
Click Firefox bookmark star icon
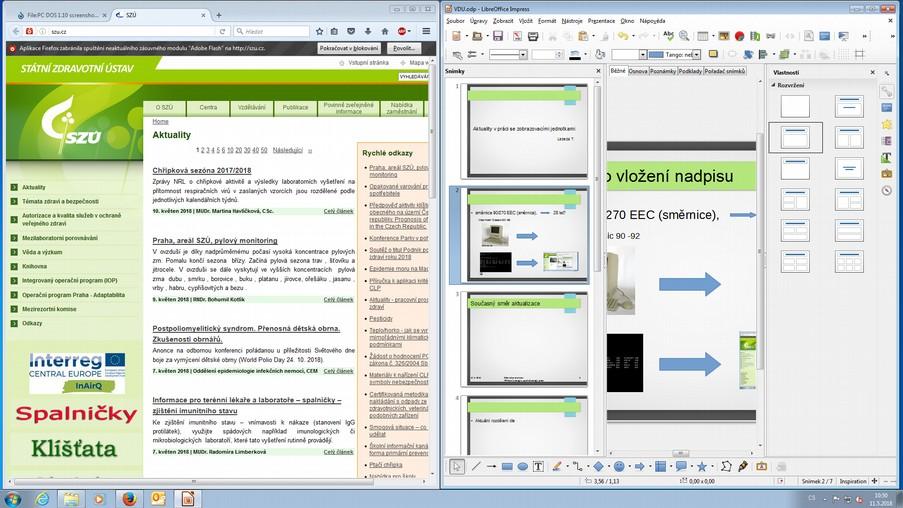pyautogui.click(x=319, y=31)
